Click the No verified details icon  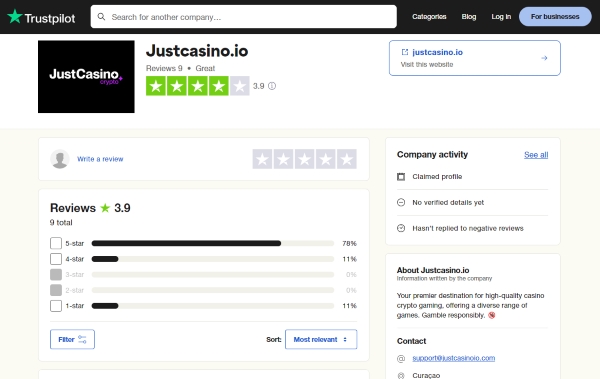pos(401,202)
